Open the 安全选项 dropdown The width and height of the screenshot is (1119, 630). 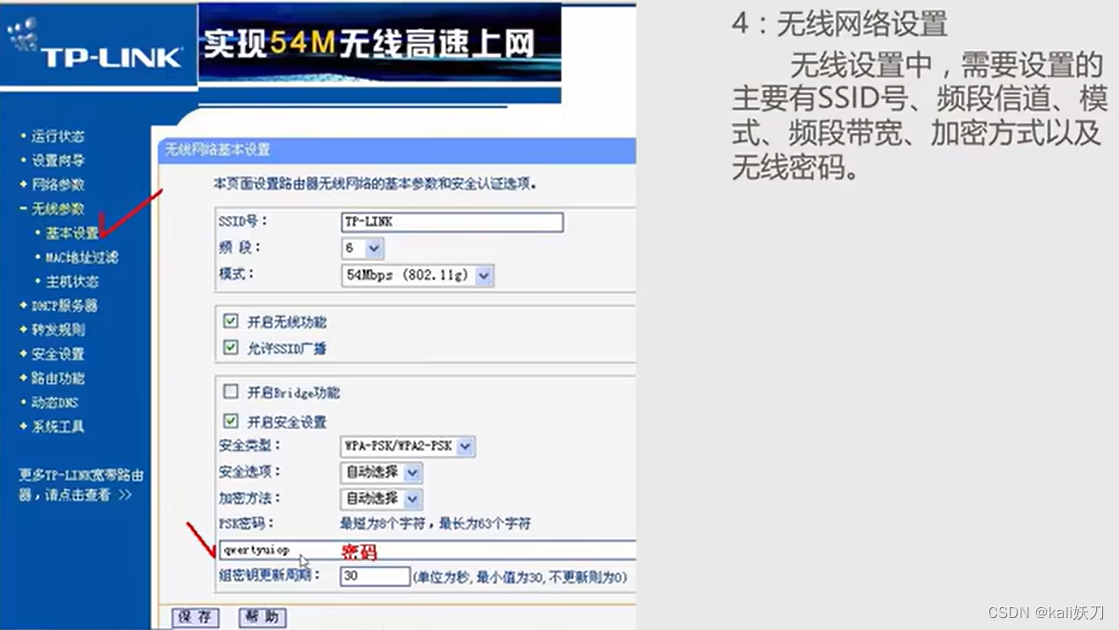[381, 472]
